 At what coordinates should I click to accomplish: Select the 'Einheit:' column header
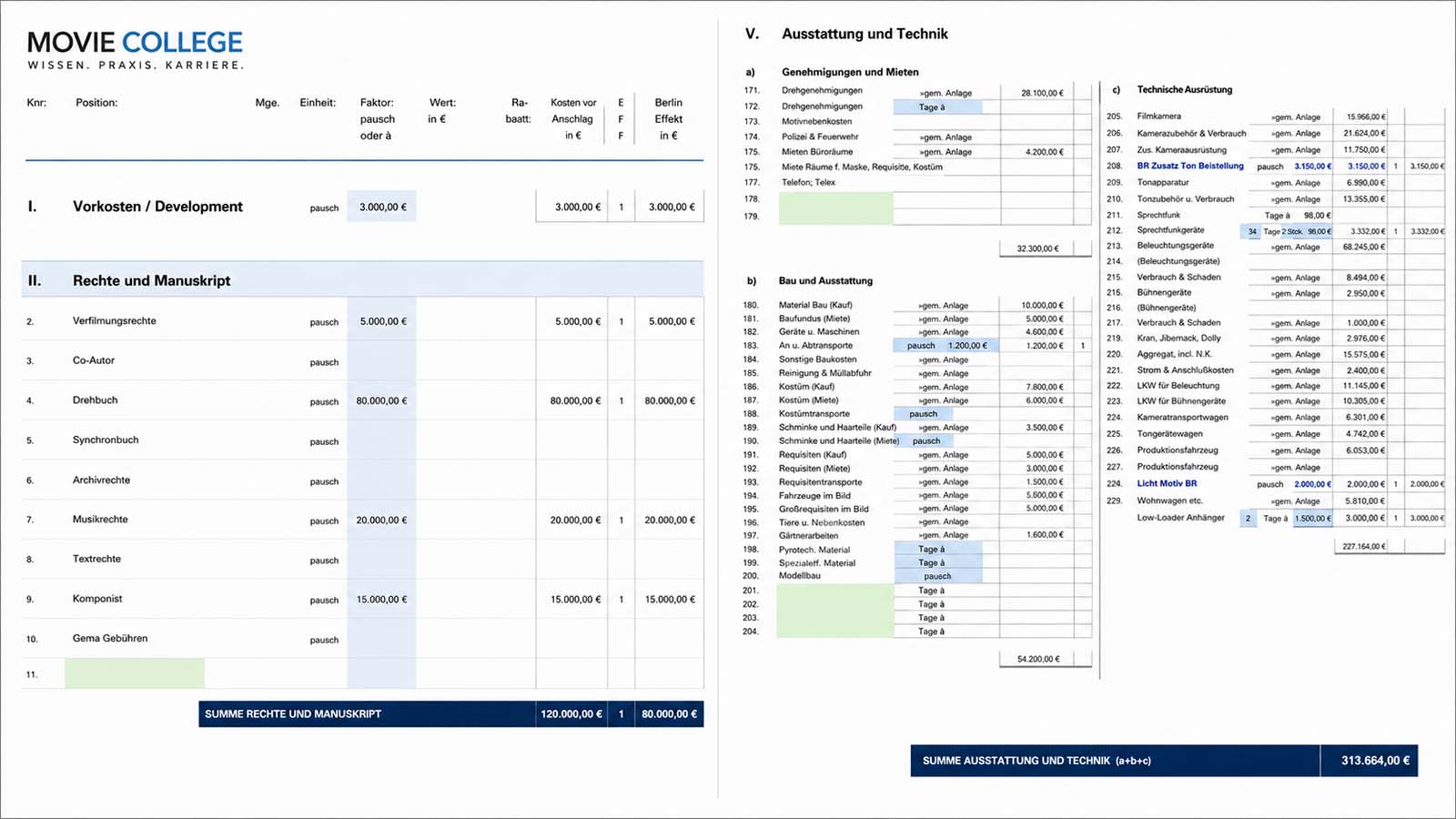pos(318,103)
